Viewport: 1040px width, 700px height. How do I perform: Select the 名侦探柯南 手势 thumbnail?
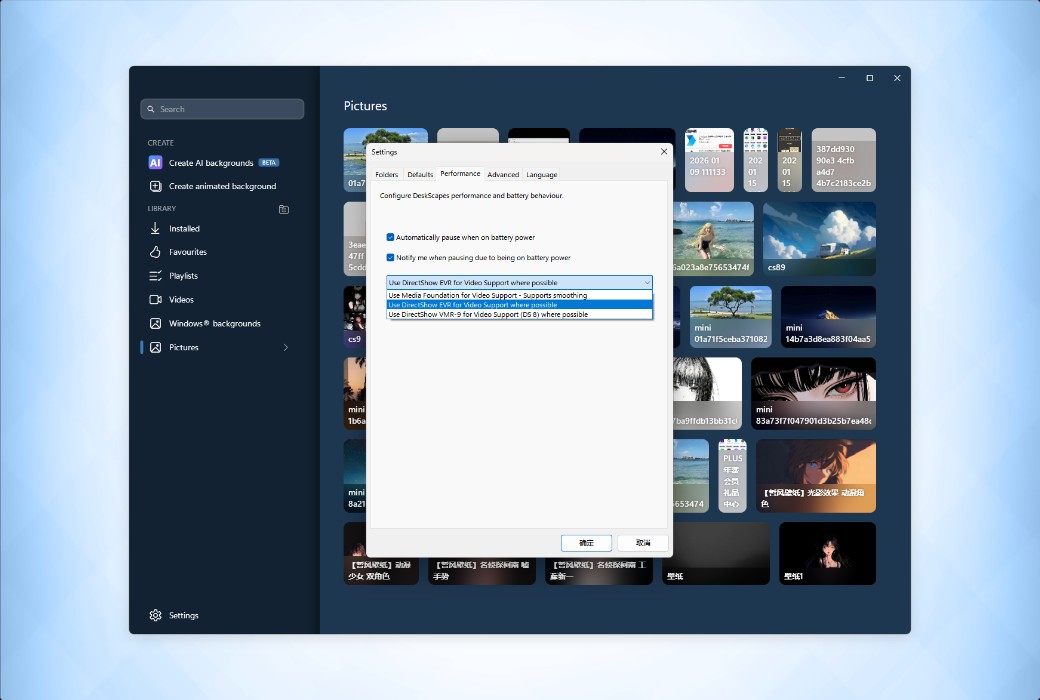pos(482,571)
